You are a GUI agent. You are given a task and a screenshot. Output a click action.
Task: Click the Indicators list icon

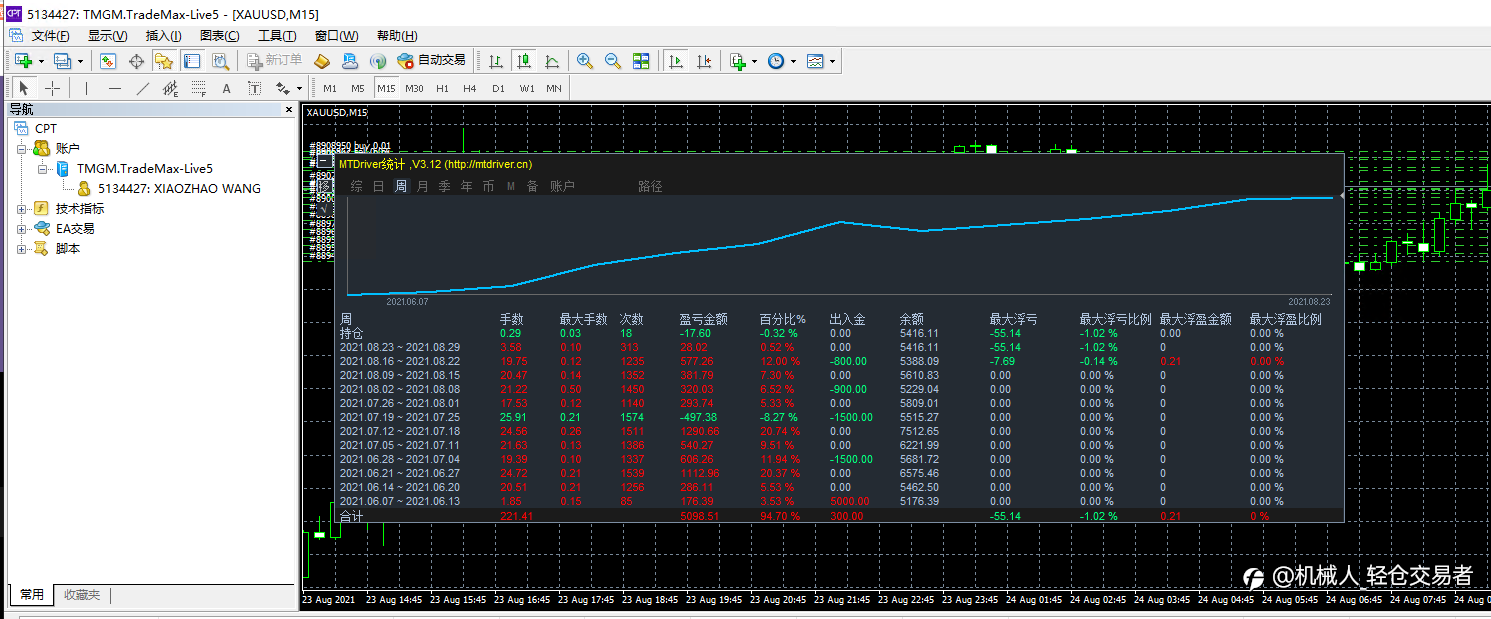(x=737, y=61)
